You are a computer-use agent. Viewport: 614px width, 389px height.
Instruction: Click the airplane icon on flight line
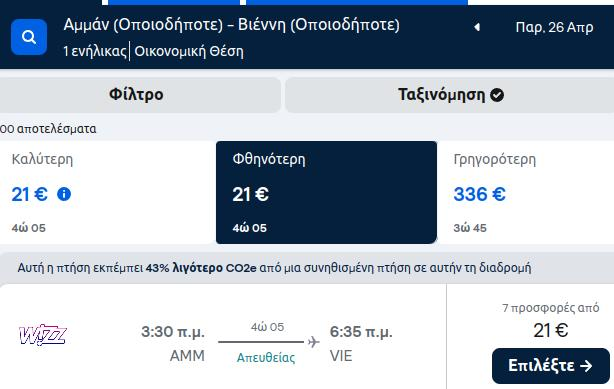tap(313, 342)
